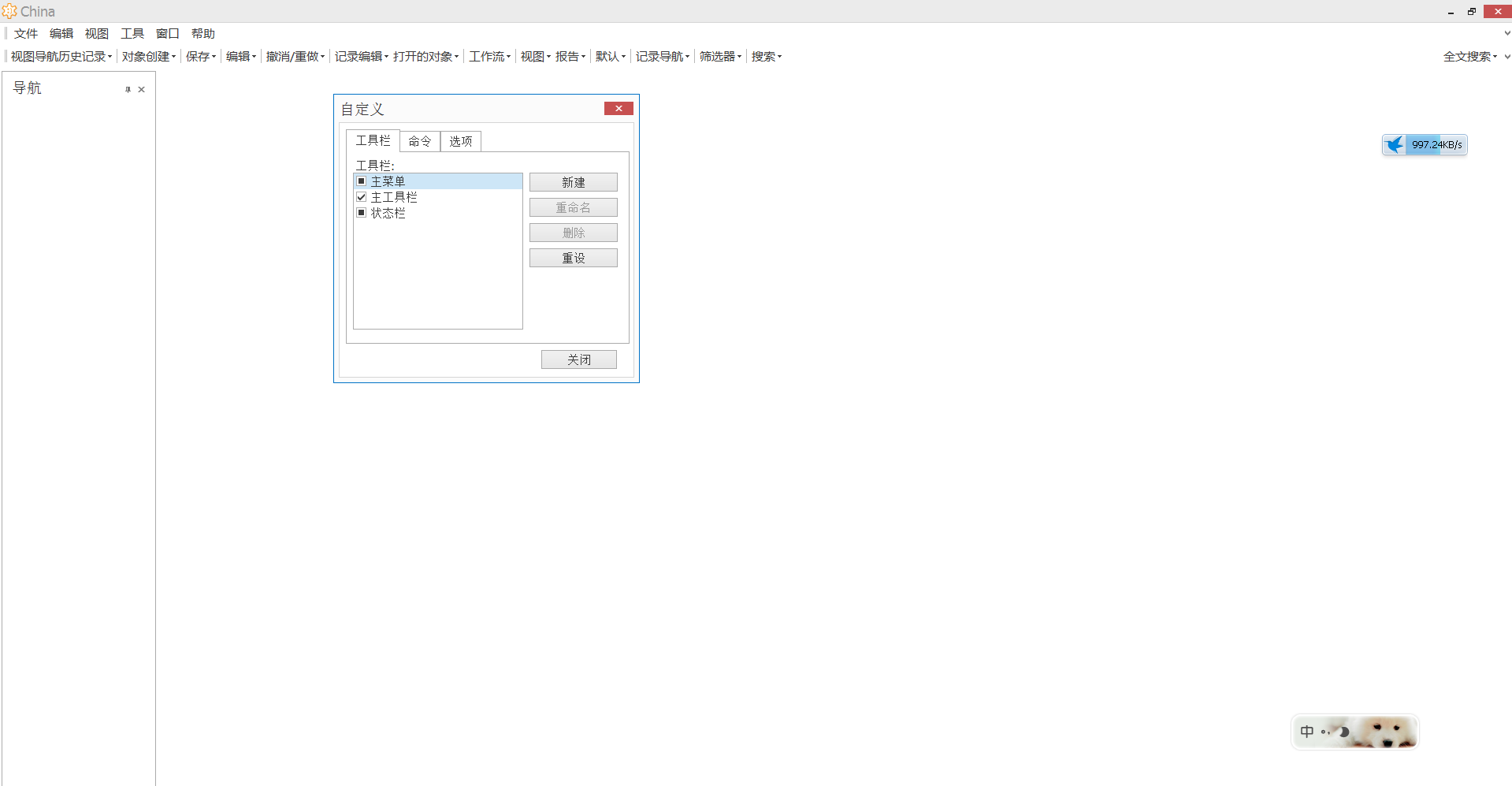This screenshot has width=1512, height=786.
Task: Close the 自定义 dialog with red X
Action: pos(619,109)
